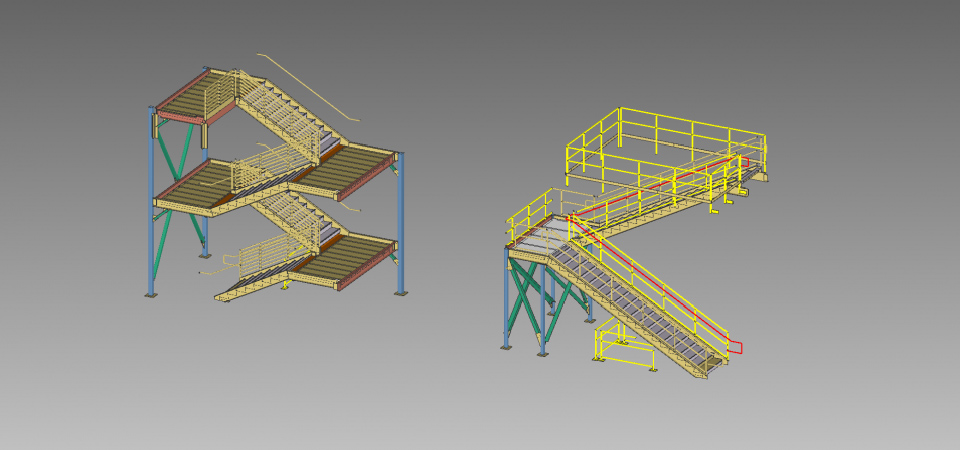Click left column base plate of left structure

coord(151,294)
